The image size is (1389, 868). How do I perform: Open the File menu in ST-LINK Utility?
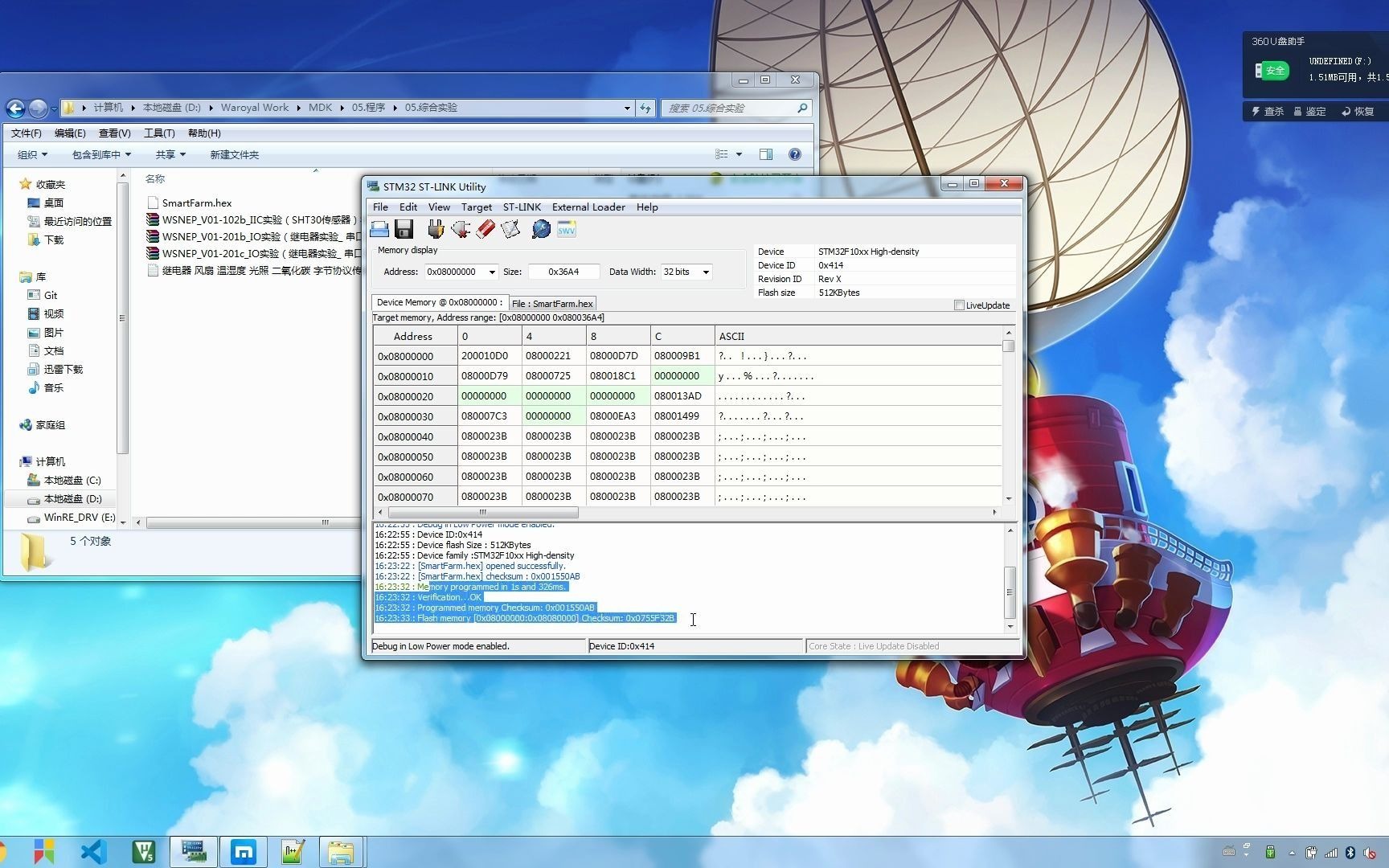click(380, 207)
